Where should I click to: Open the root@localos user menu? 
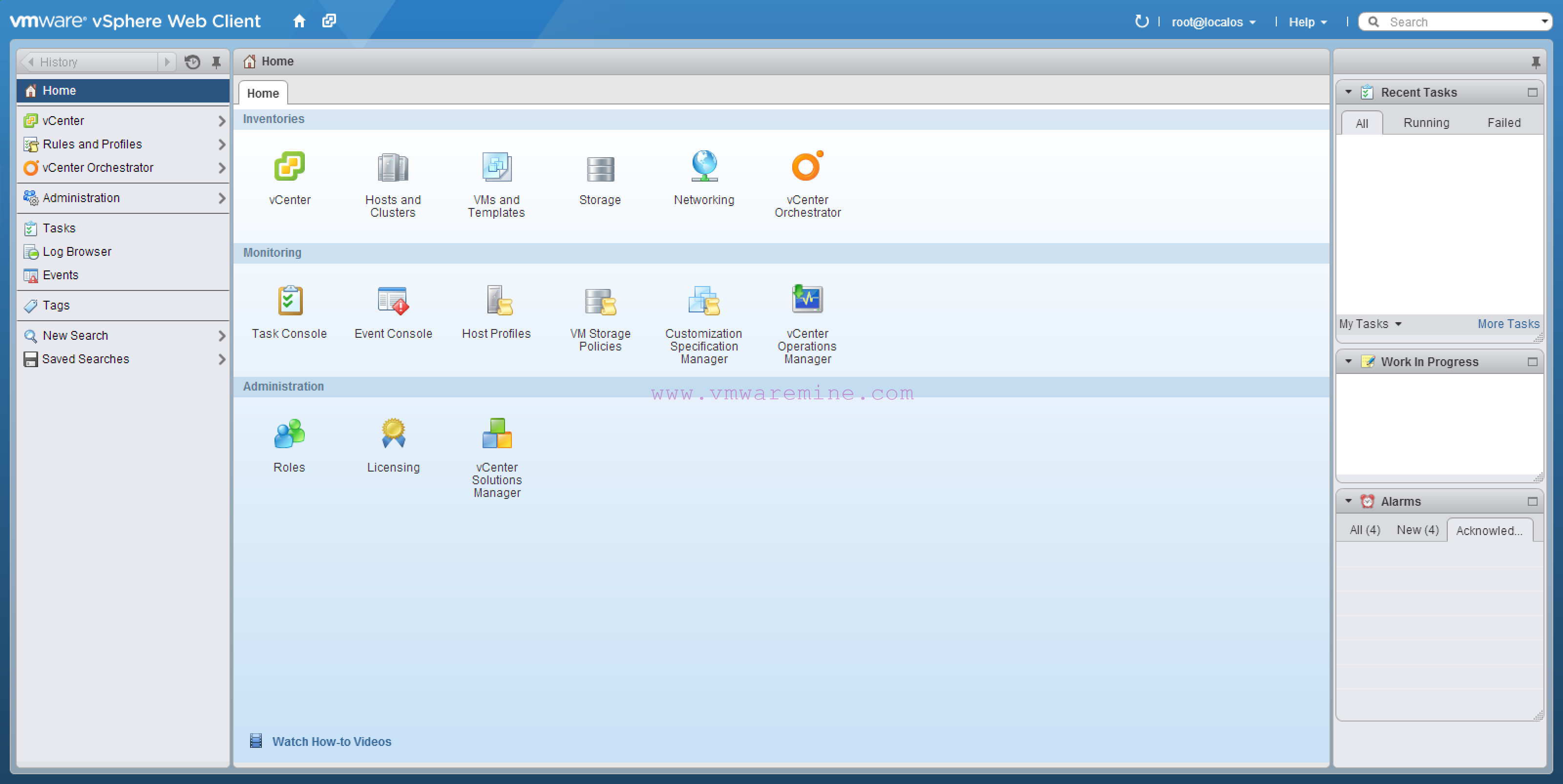(x=1213, y=22)
